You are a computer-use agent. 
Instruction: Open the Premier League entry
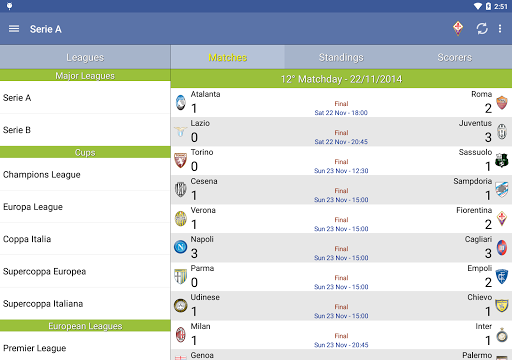85,348
